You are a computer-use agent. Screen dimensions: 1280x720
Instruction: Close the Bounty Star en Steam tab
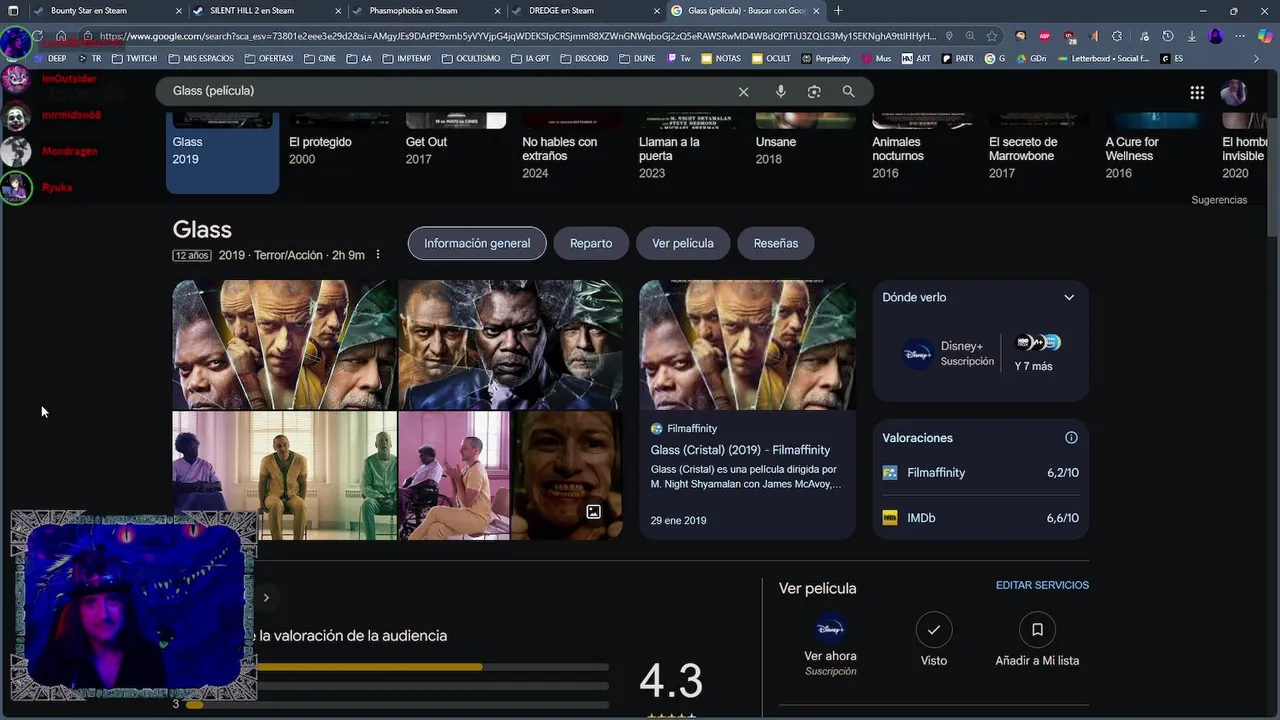coord(179,11)
